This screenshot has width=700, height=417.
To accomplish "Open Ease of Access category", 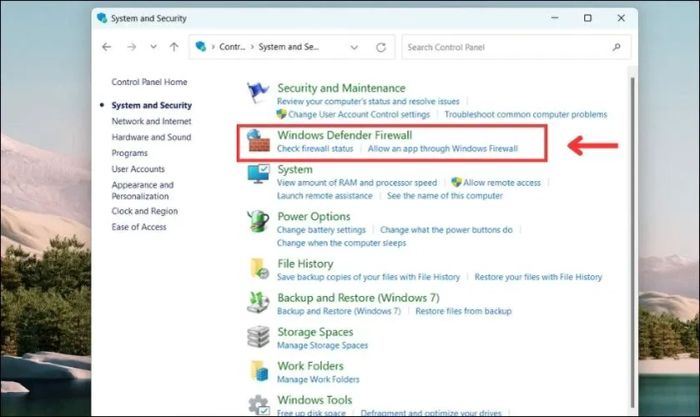I will [139, 227].
